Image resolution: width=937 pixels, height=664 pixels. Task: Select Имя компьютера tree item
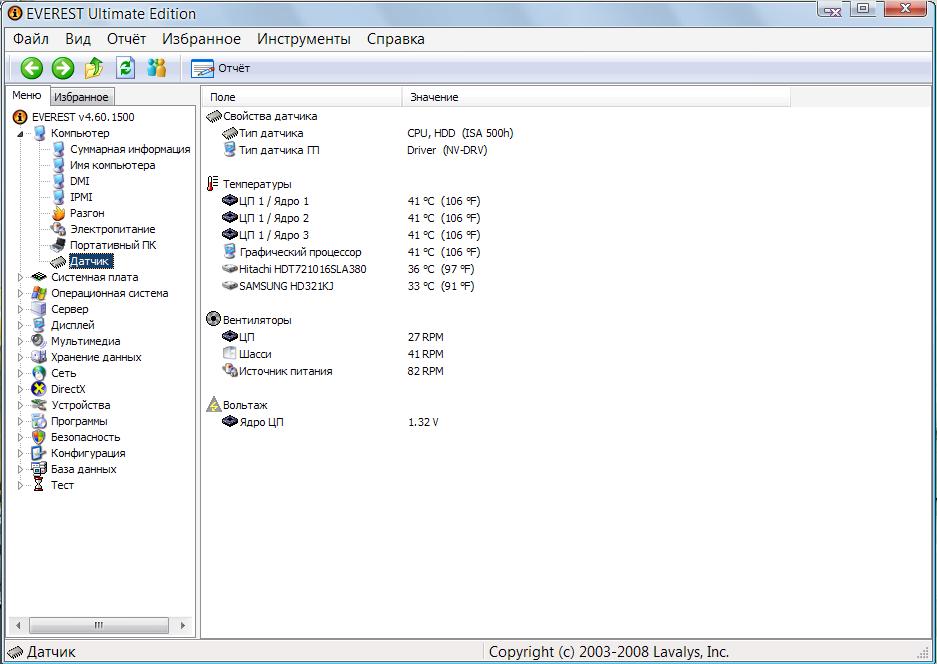pyautogui.click(x=112, y=165)
